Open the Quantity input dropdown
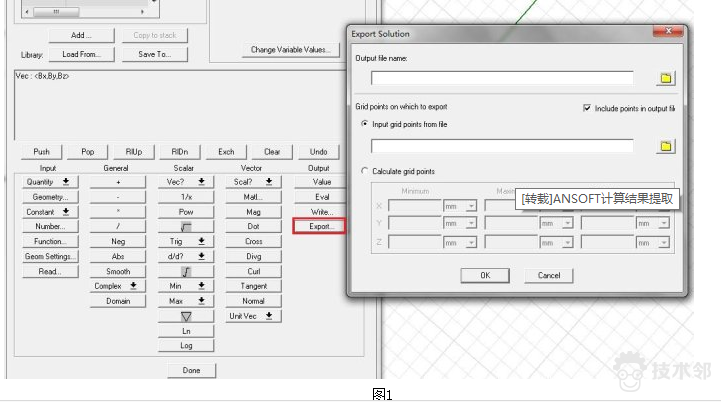Screen dimensions: 721x402 click(47, 182)
